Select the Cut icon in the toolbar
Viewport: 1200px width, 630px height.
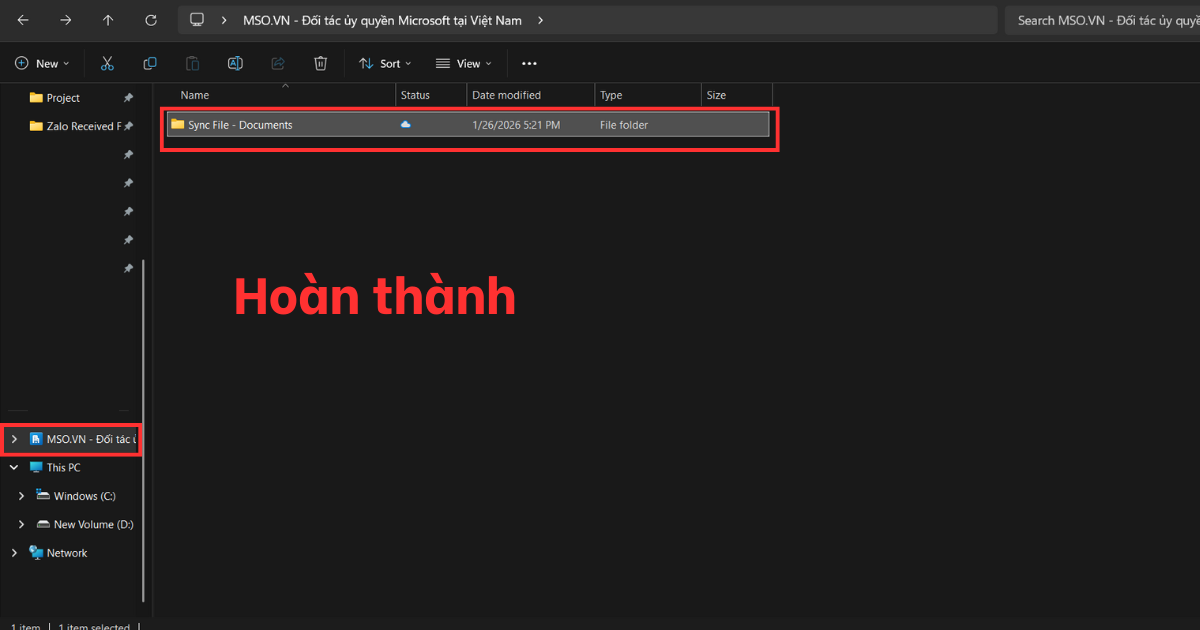tap(107, 63)
